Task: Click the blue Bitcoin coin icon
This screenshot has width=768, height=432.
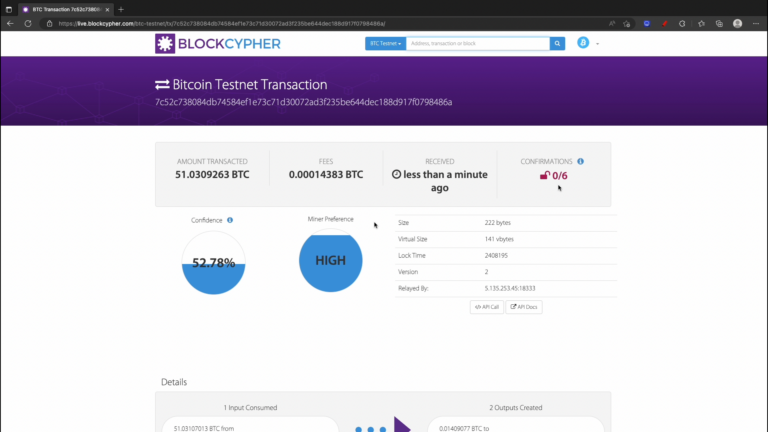Action: pyautogui.click(x=583, y=43)
